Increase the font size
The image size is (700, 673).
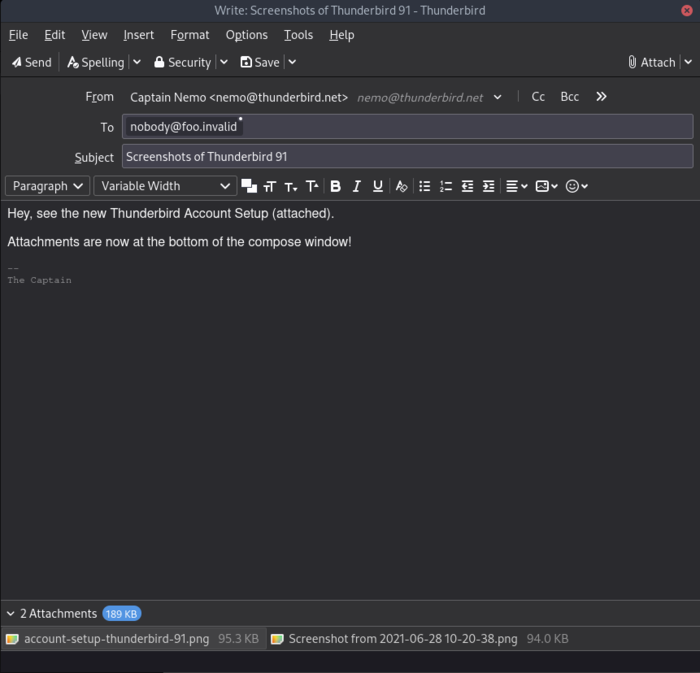312,186
